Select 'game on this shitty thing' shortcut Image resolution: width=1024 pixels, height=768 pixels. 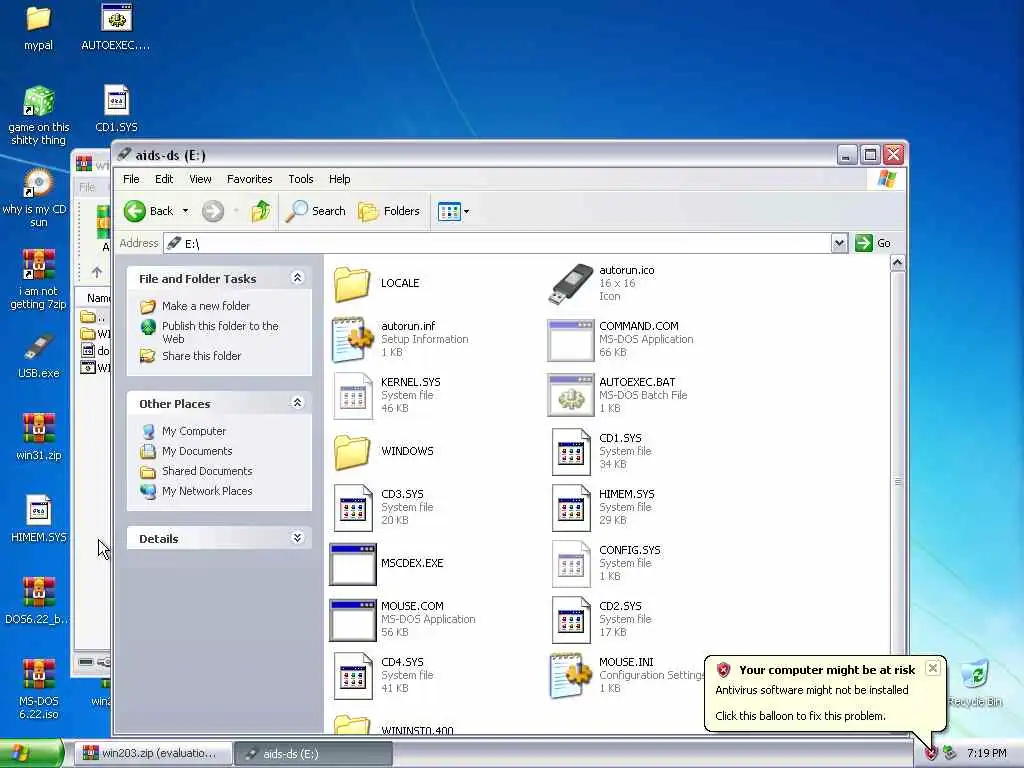click(x=39, y=116)
